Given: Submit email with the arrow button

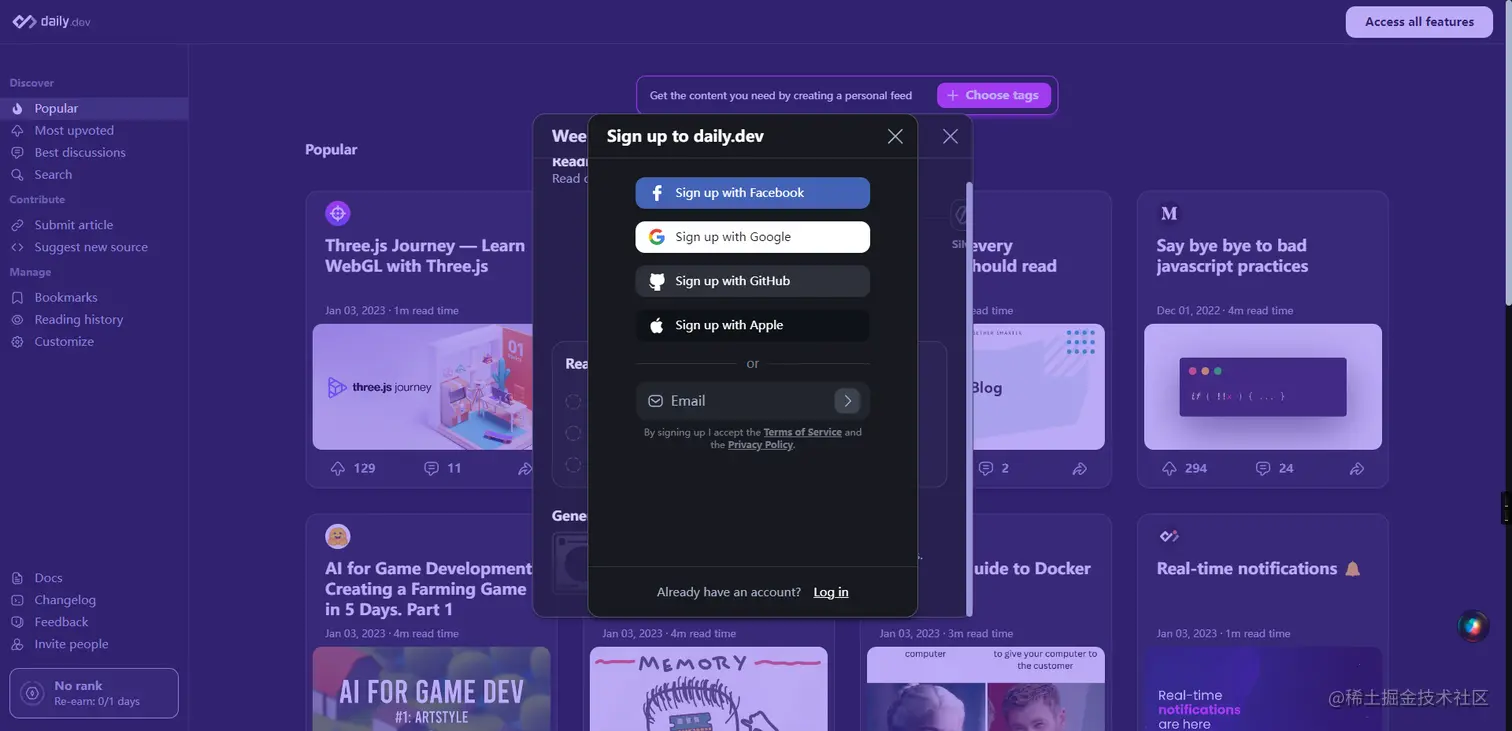Looking at the screenshot, I should point(847,401).
